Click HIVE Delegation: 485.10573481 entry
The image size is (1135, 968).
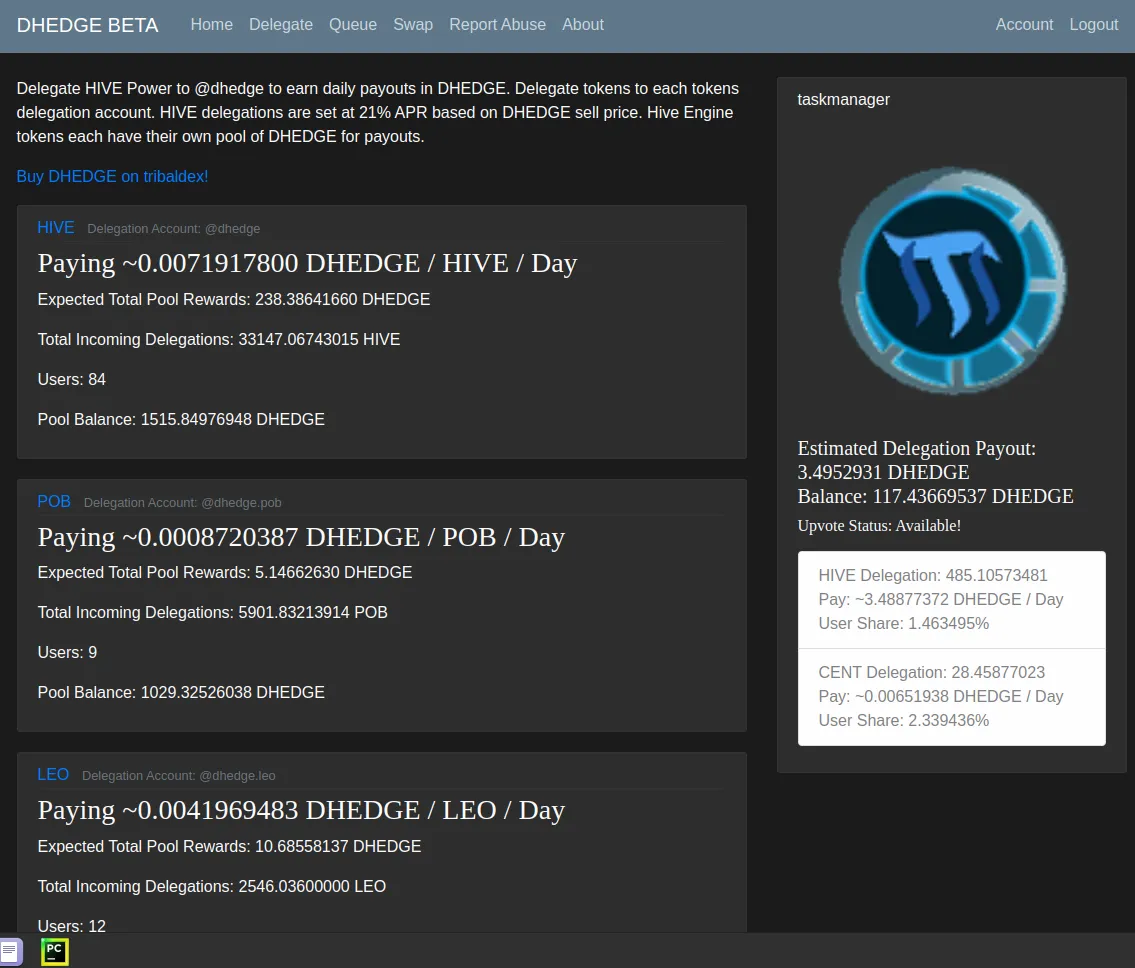933,576
